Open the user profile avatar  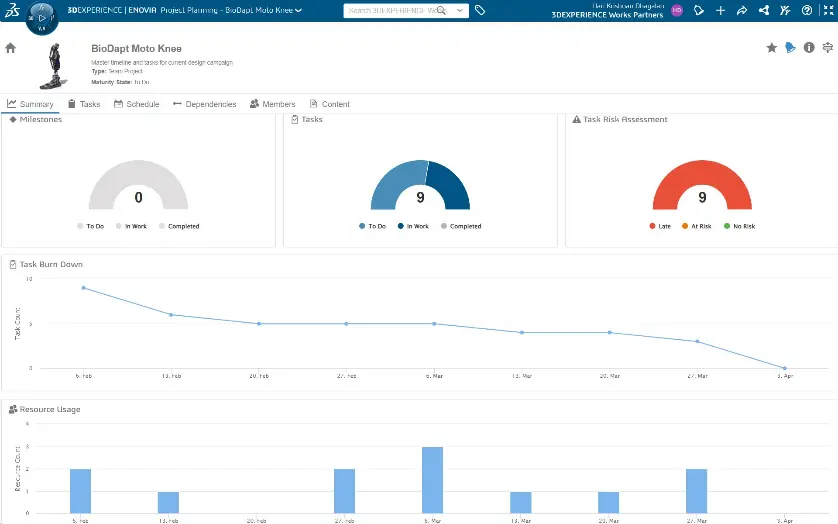tap(677, 10)
